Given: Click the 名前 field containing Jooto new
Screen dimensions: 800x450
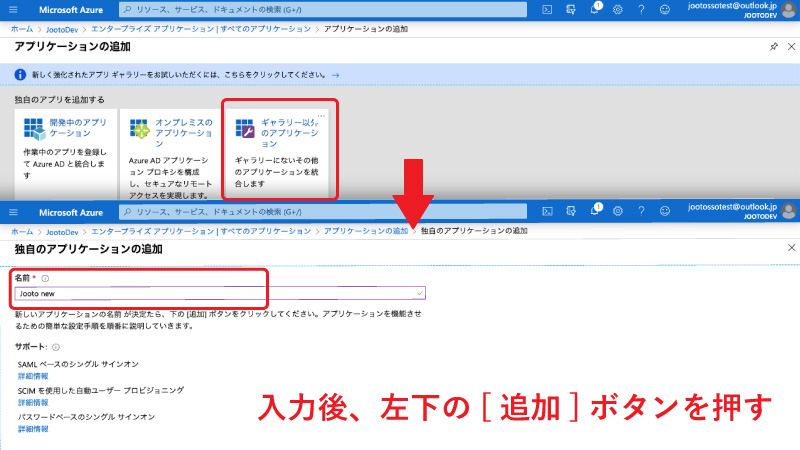Looking at the screenshot, I should (220, 293).
